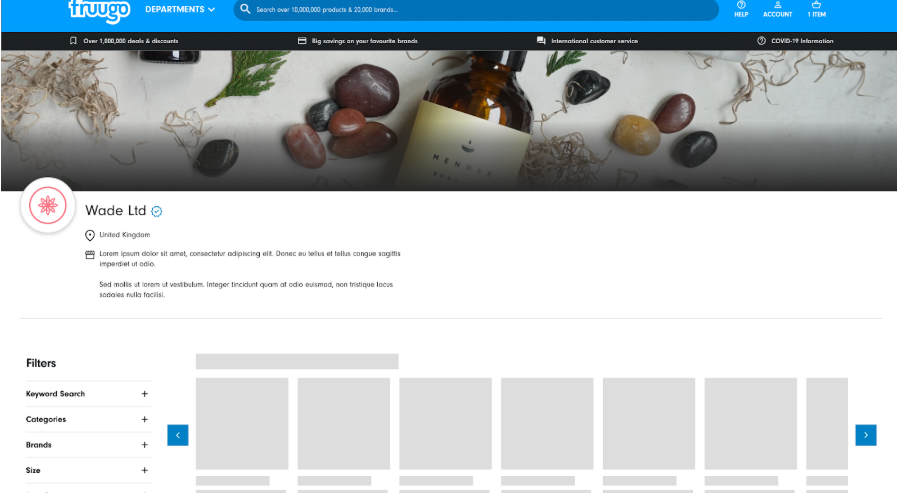Expand the Keyword Search filter
The height and width of the screenshot is (494, 897).
coord(144,394)
